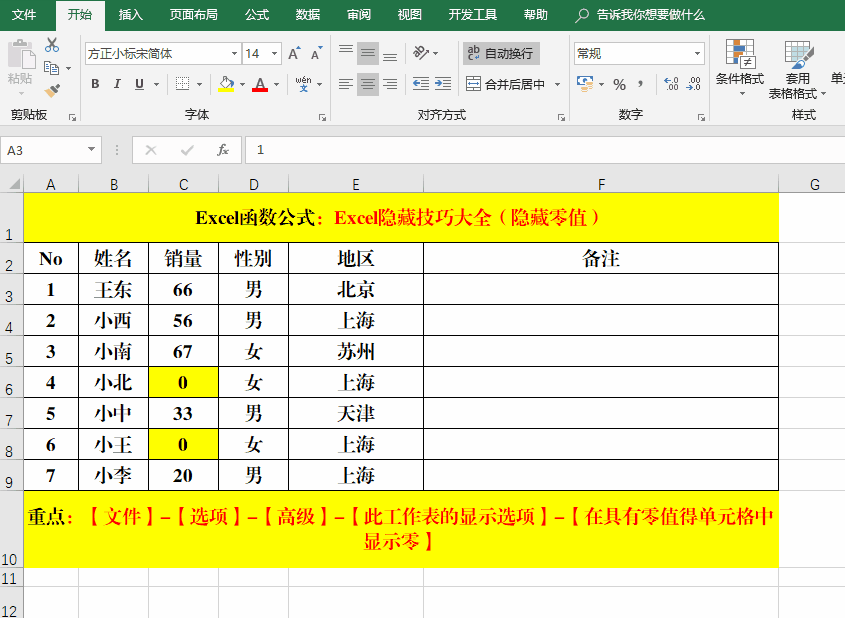Open the 文件 file tab

[x=24, y=15]
